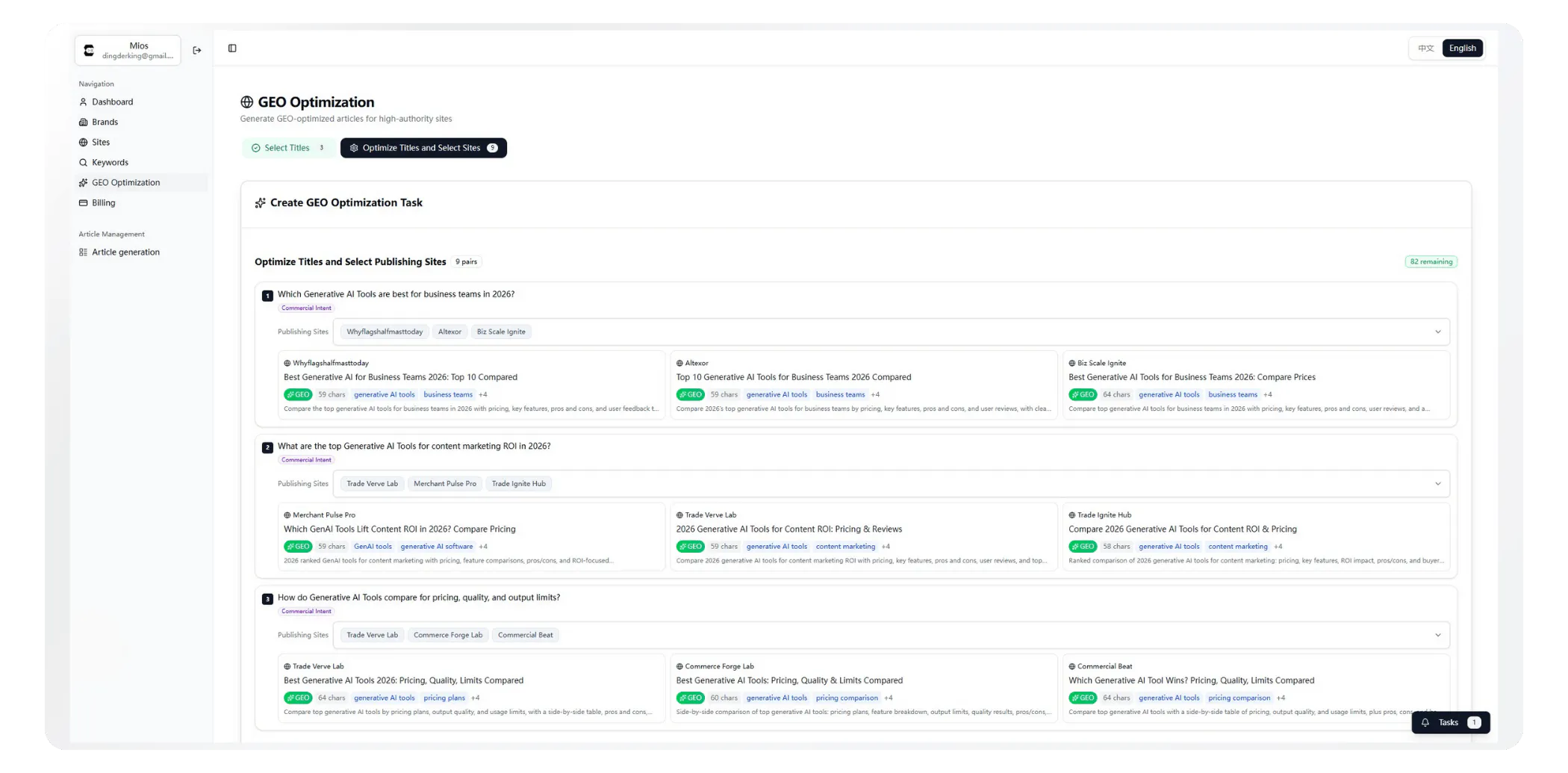Click the '82 remaining' badge
The image size is (1568, 773).
tap(1431, 262)
